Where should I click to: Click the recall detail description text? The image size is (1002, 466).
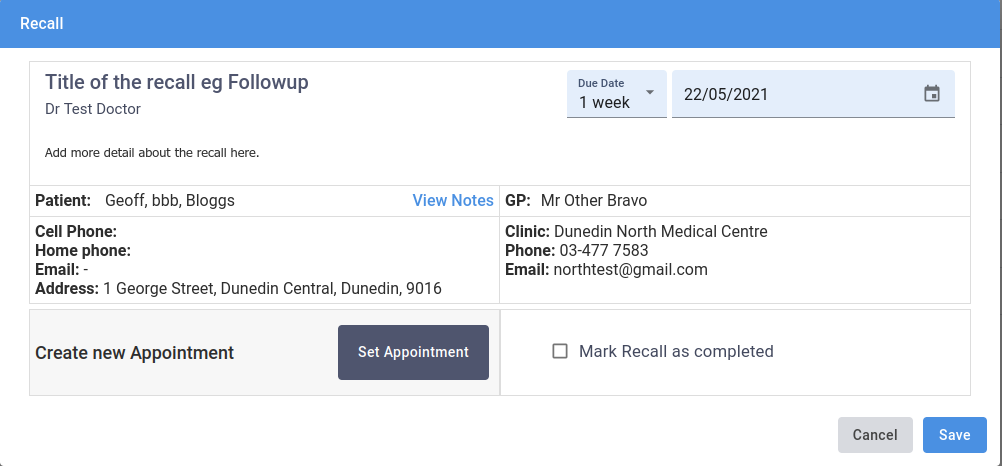152,153
